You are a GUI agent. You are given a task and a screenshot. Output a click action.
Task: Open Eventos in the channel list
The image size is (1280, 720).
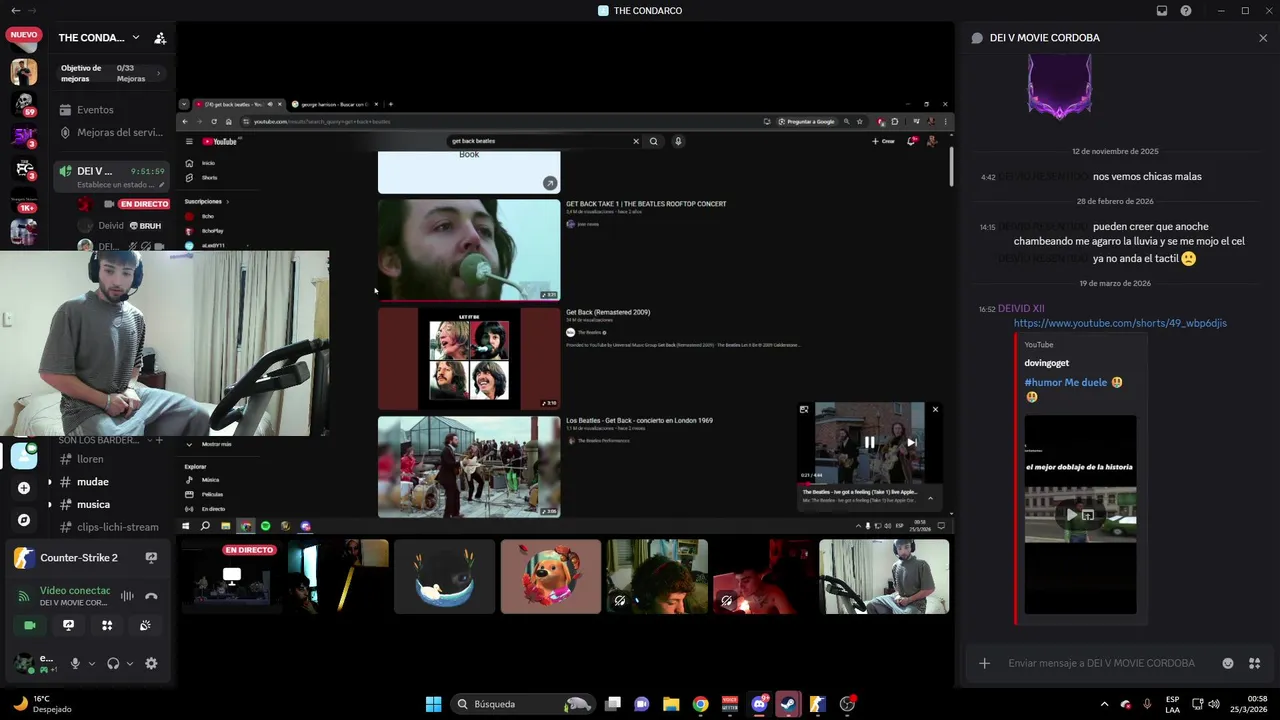tap(95, 110)
